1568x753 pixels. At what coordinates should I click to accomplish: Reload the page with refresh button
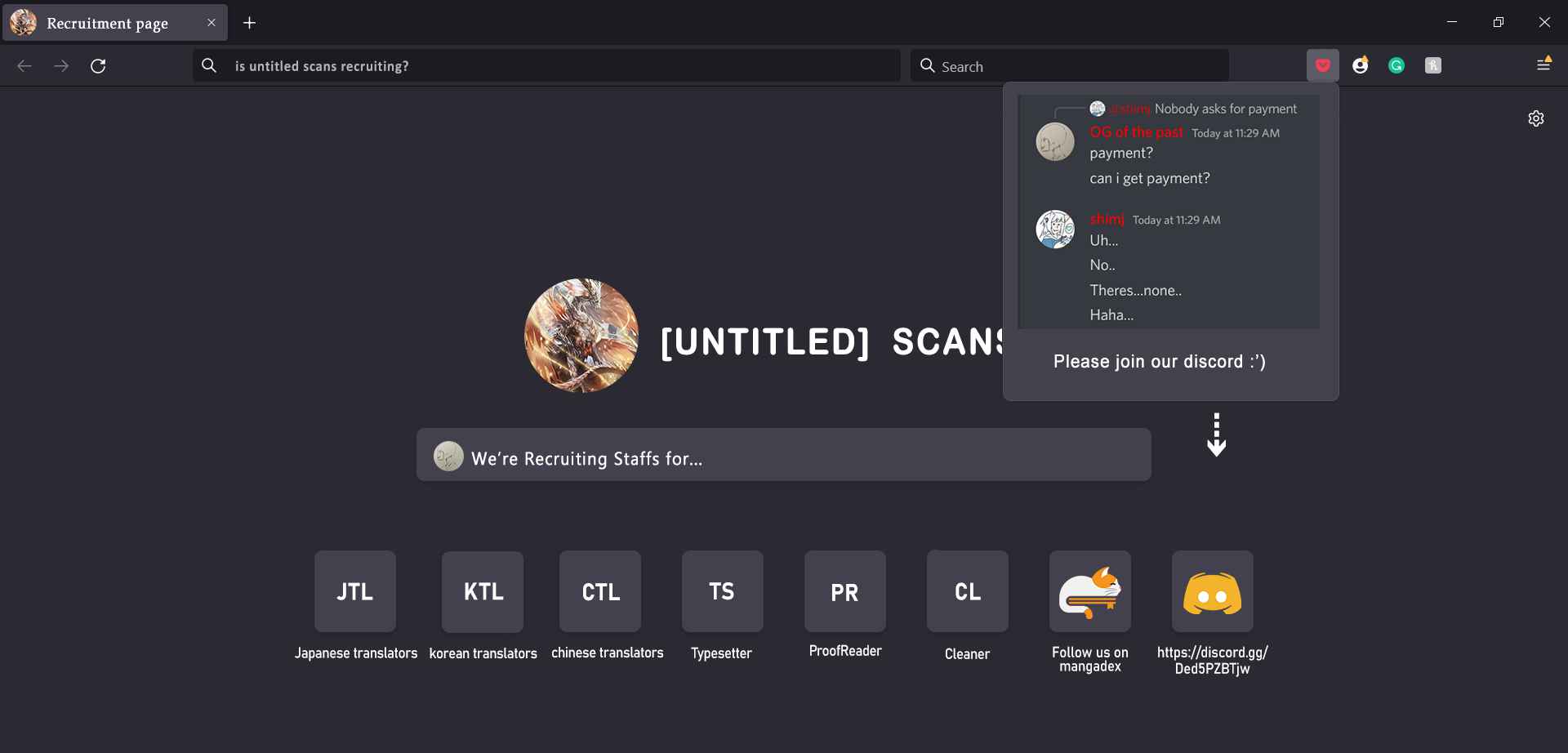pos(98,66)
